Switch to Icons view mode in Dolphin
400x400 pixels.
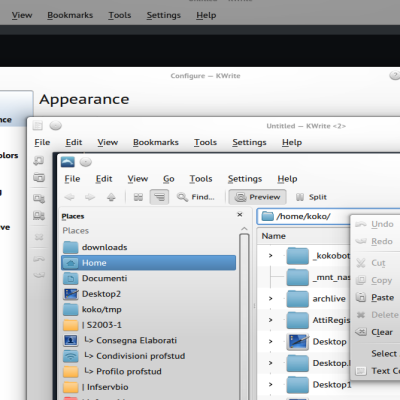138,197
